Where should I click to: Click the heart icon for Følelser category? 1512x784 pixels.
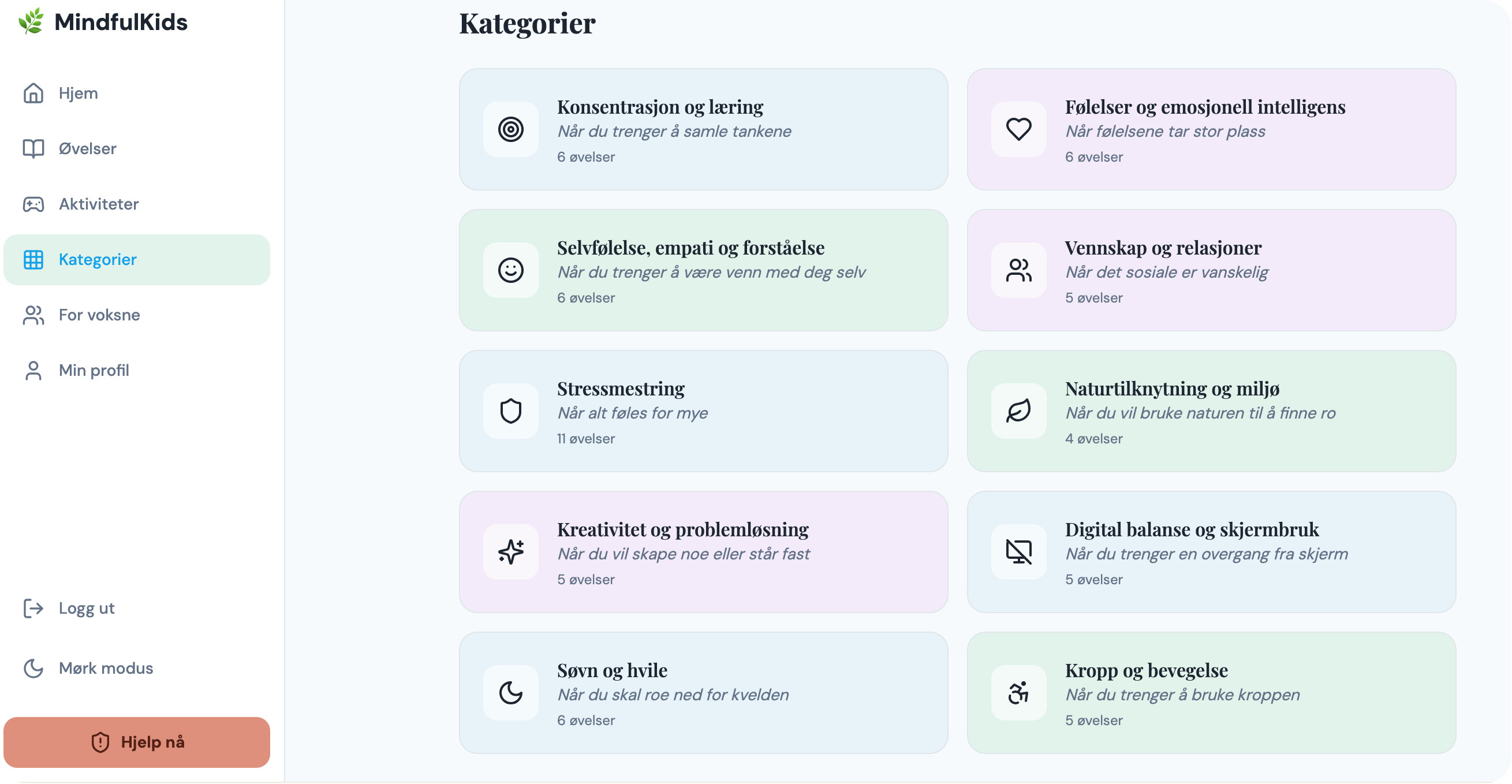pos(1018,129)
